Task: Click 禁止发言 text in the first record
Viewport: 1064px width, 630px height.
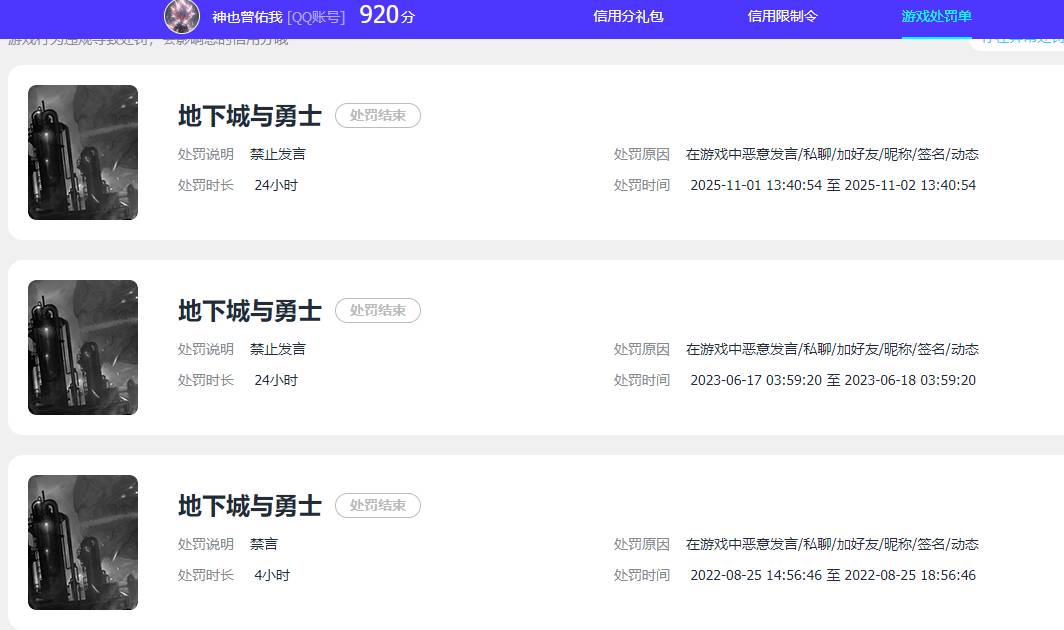Action: [279, 154]
